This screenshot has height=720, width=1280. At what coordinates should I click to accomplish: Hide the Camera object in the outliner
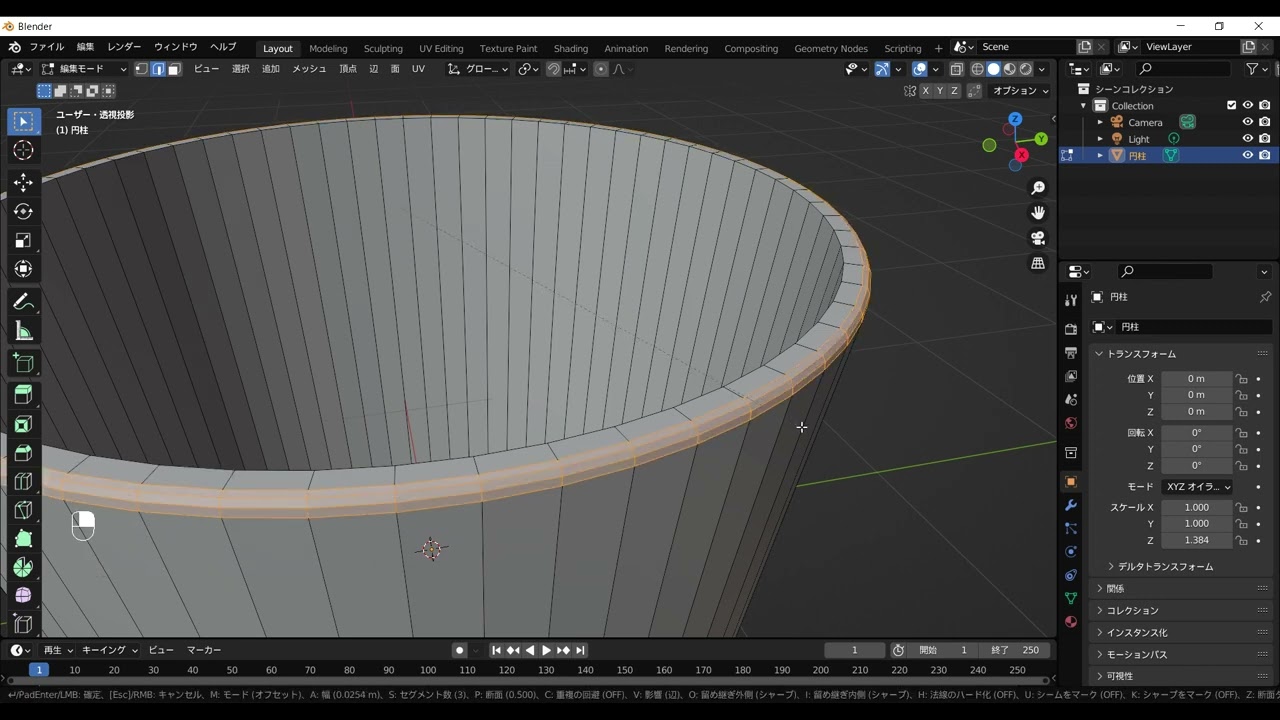point(1248,122)
